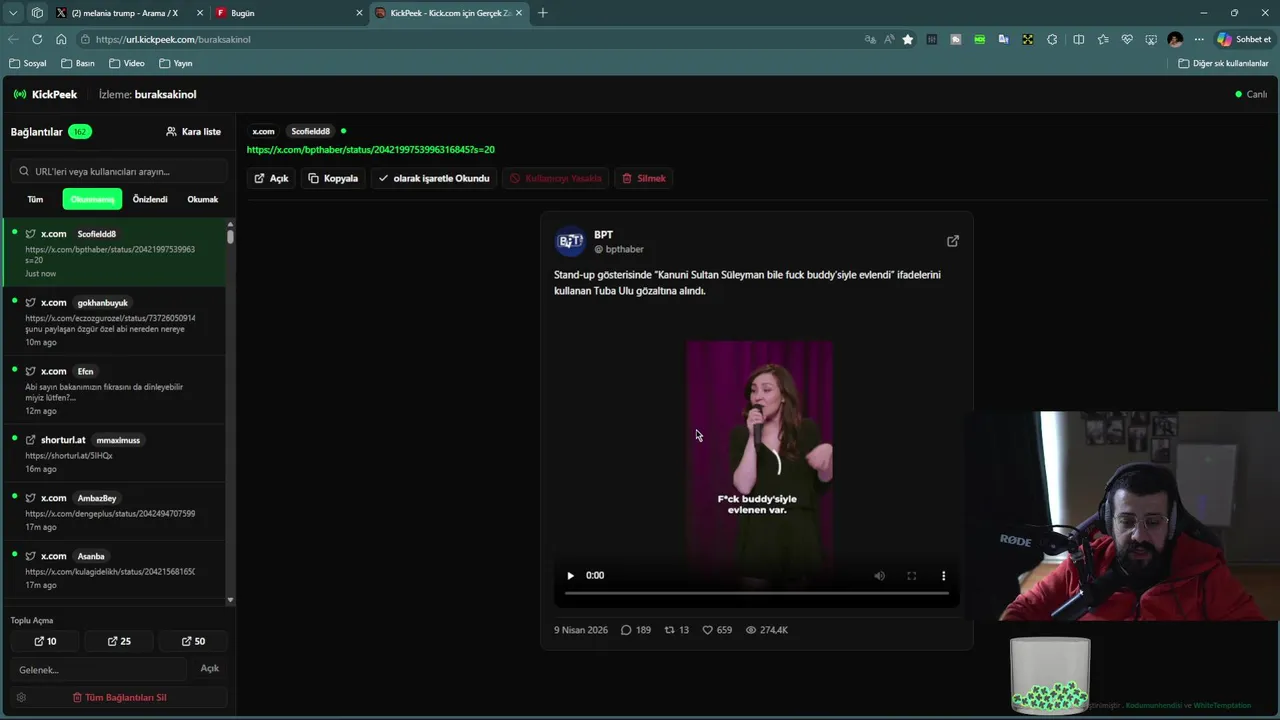Select the Tüm filter tab
The height and width of the screenshot is (720, 1280).
(x=35, y=199)
